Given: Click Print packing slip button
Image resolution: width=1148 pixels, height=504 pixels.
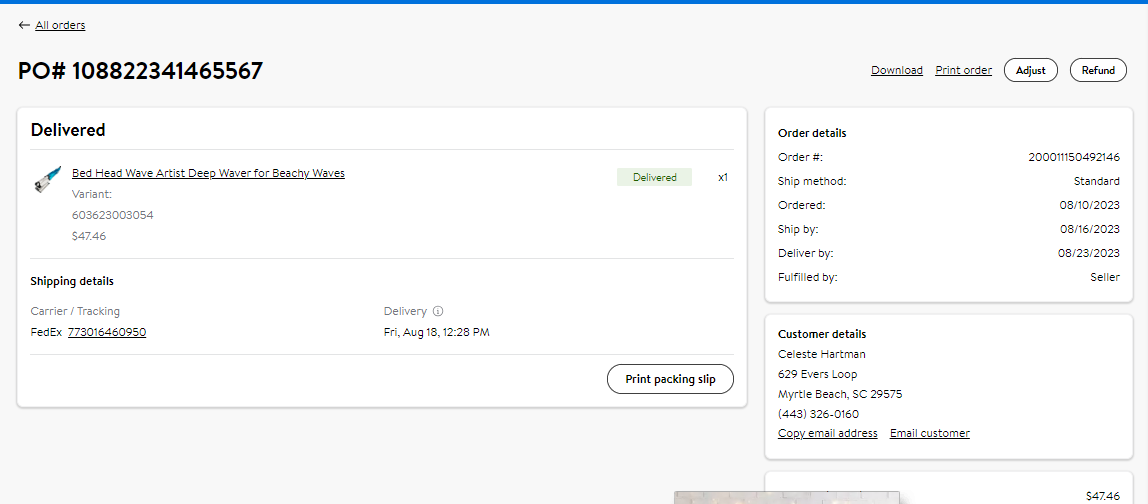Looking at the screenshot, I should click(x=670, y=379).
